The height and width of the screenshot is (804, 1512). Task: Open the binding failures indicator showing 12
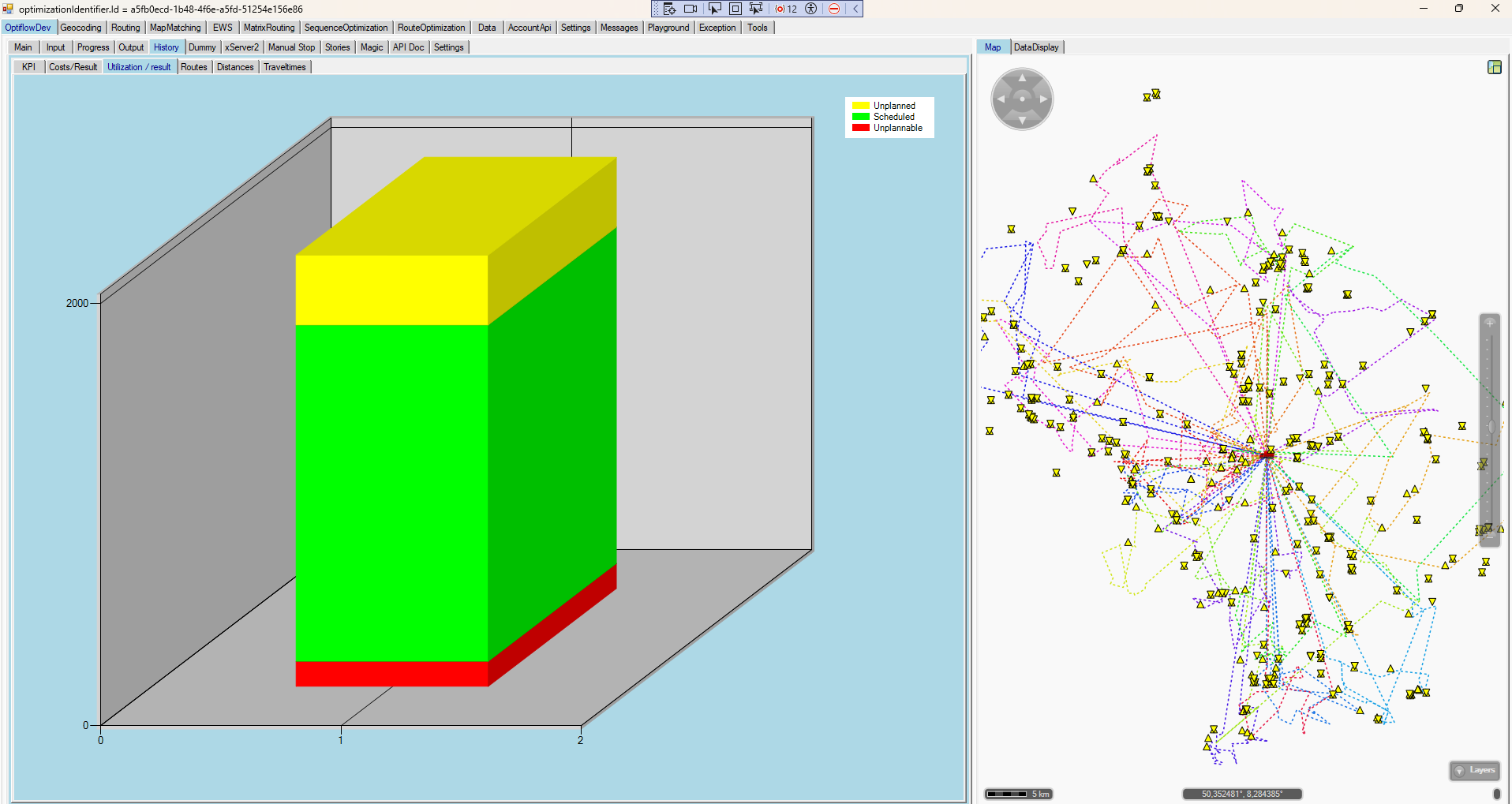[786, 9]
